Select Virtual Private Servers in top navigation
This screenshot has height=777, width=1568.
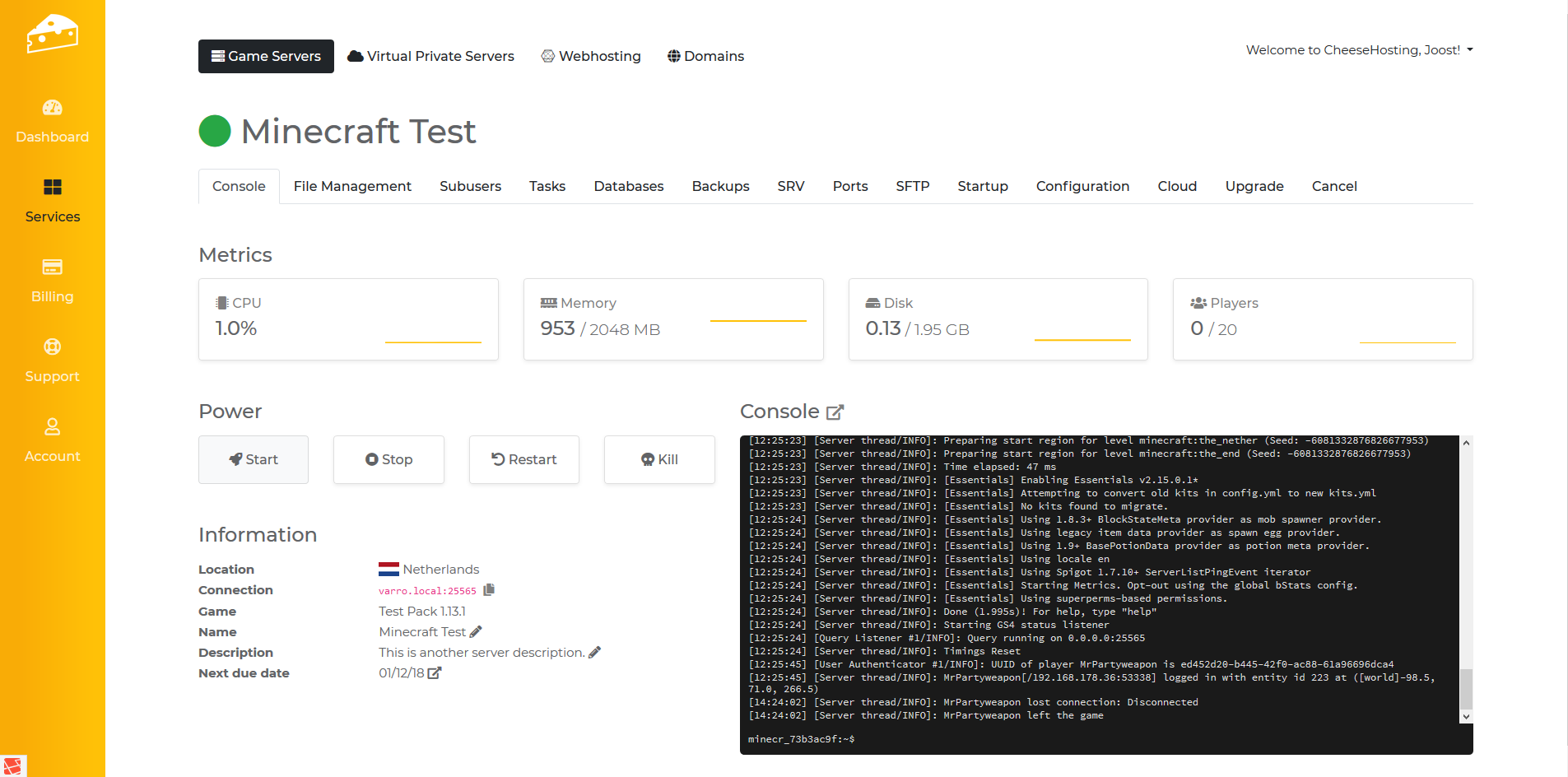pyautogui.click(x=430, y=57)
